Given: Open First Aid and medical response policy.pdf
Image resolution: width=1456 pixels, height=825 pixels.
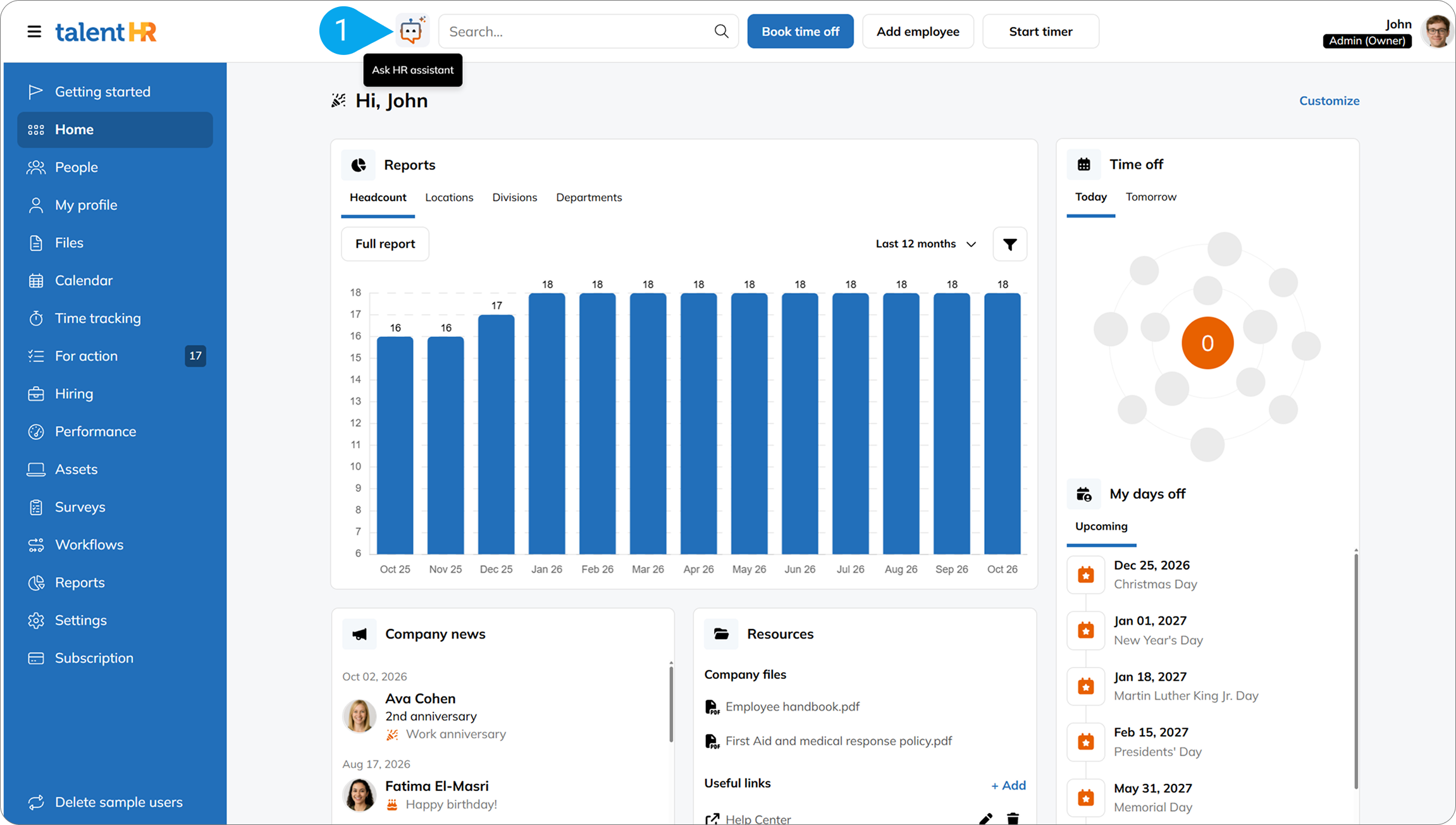Looking at the screenshot, I should point(838,741).
